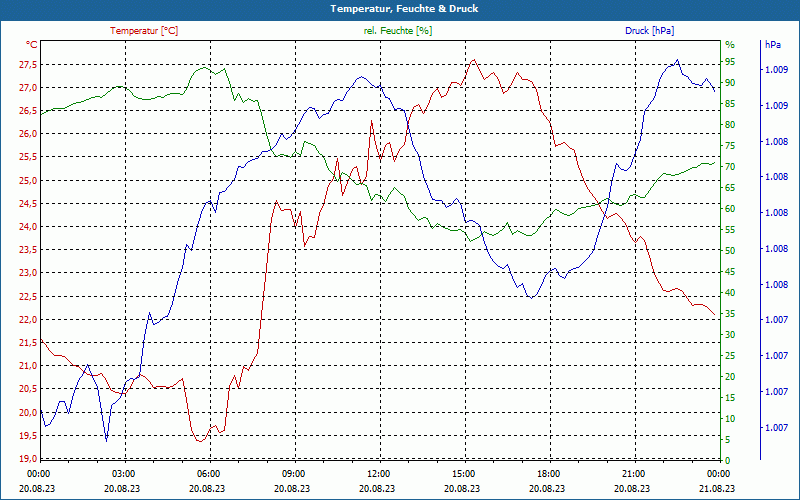Click the 90 humidity axis tick
The width and height of the screenshot is (800, 500).
pyautogui.click(x=730, y=83)
